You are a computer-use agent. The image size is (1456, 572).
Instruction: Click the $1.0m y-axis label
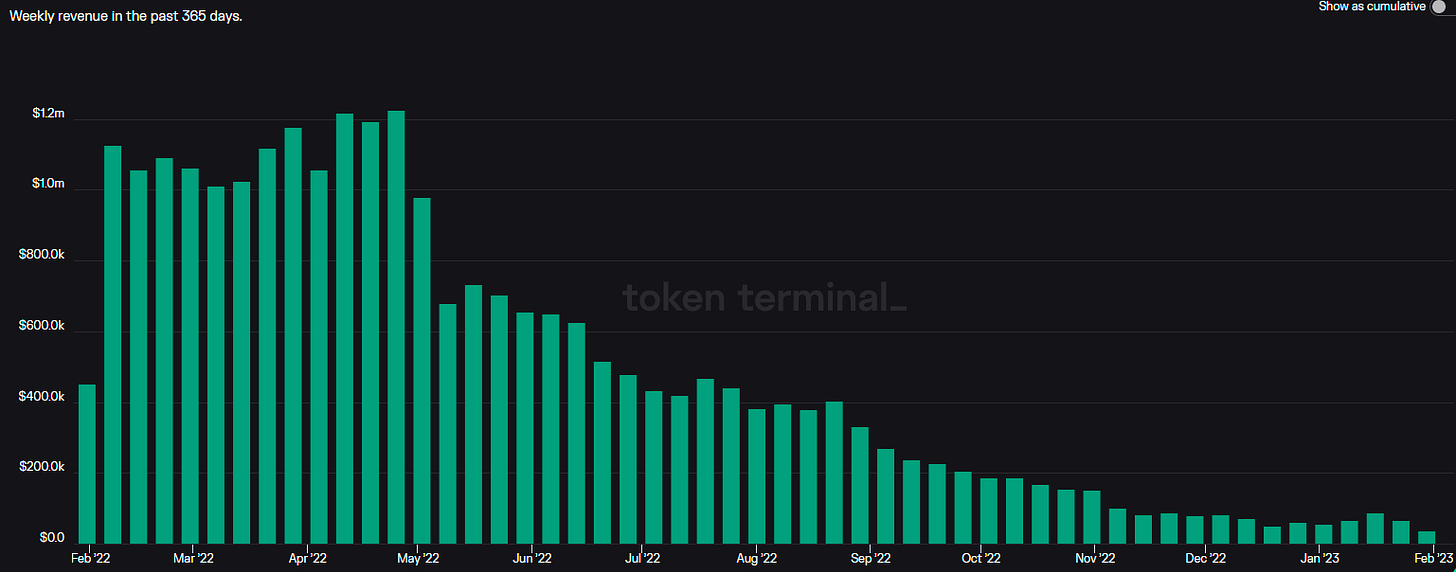pyautogui.click(x=47, y=184)
